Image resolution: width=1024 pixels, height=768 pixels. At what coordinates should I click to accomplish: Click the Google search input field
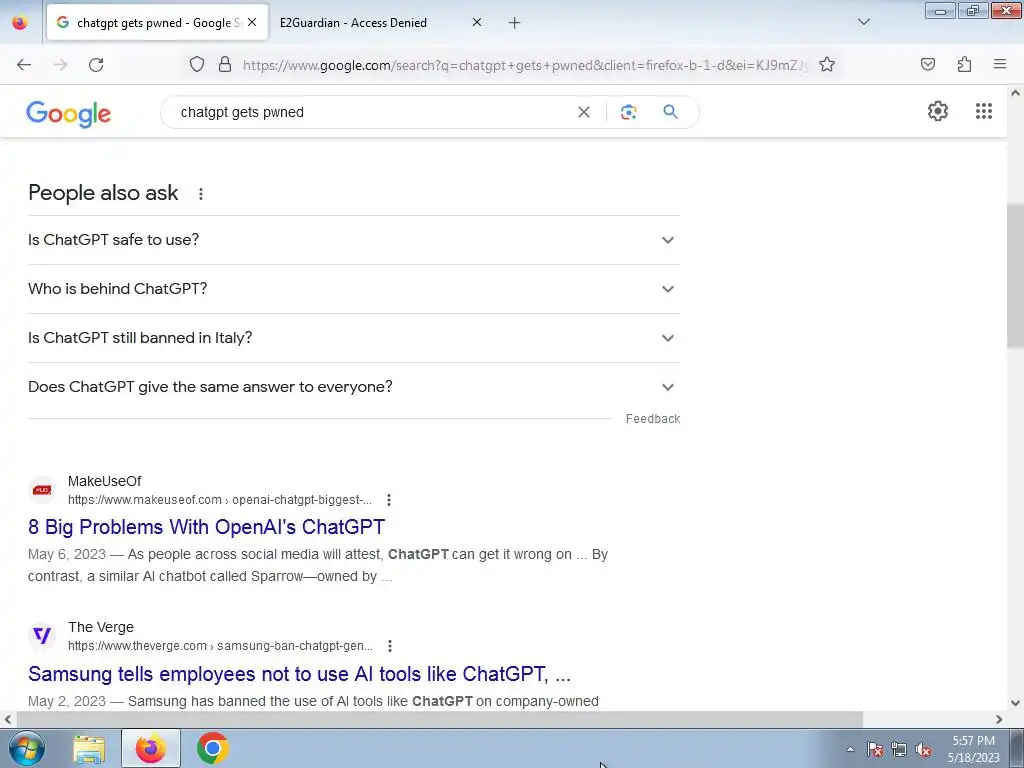click(372, 112)
